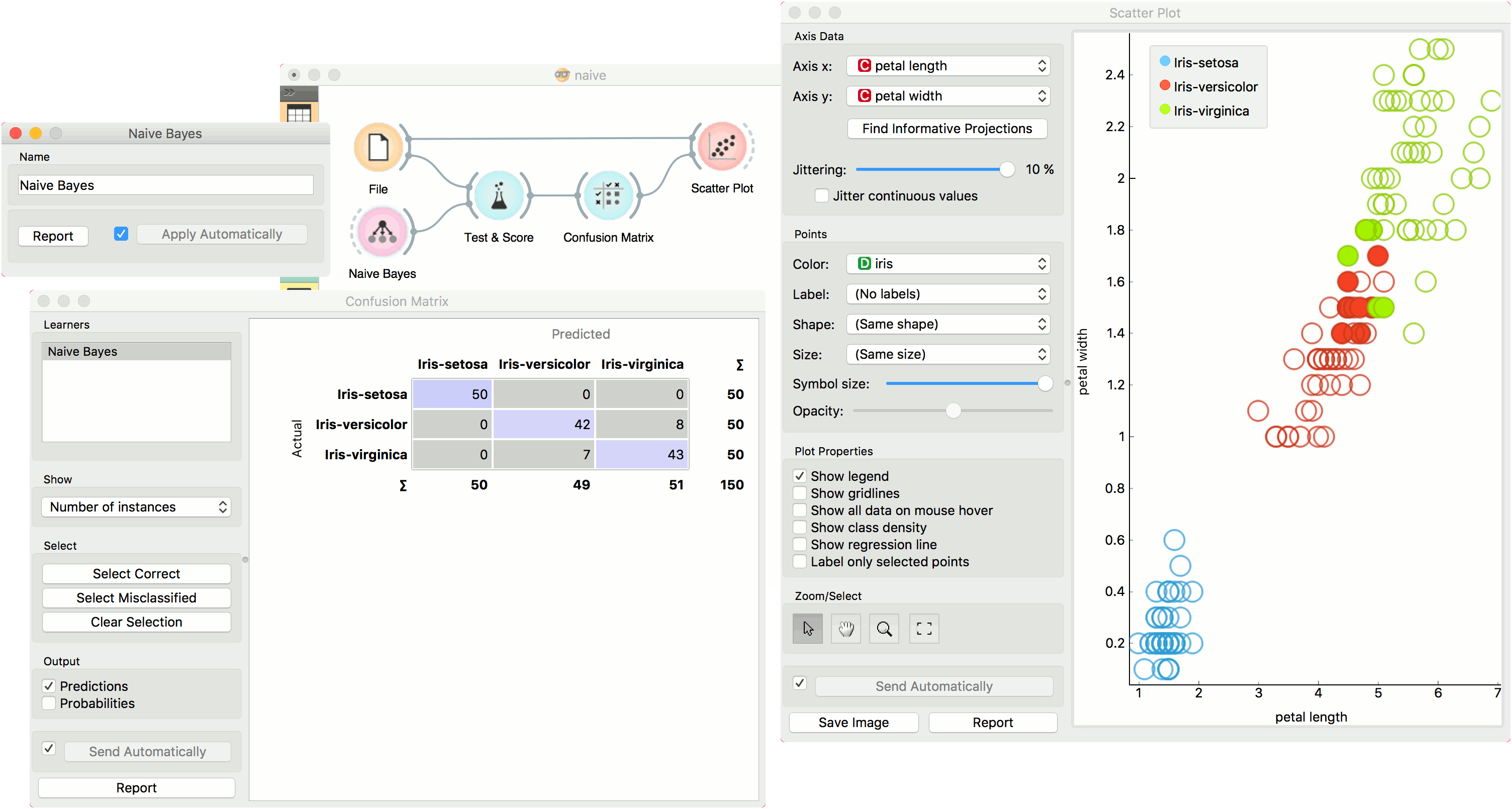Image resolution: width=1512 pixels, height=809 pixels.
Task: Click the Scatter Plot widget icon
Action: click(x=722, y=147)
